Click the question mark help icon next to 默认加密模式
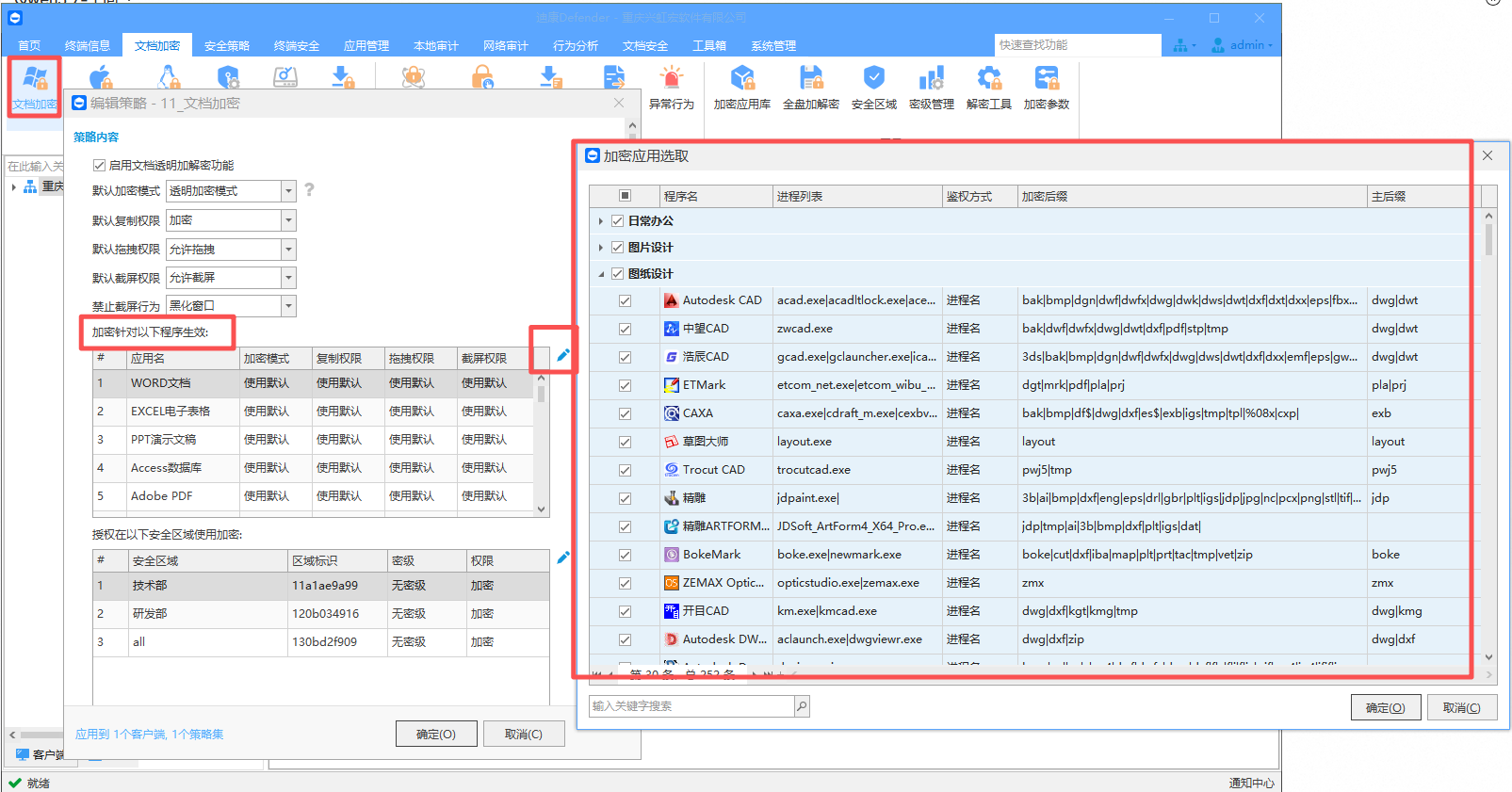The height and width of the screenshot is (792, 1512). (309, 190)
